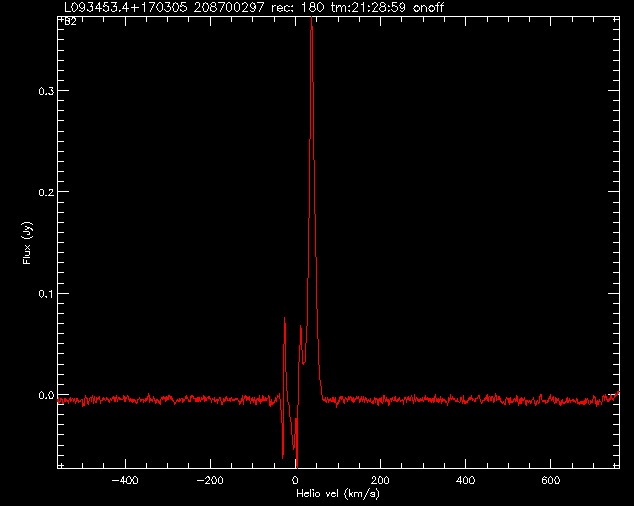Click the Helio vel (km/s) x-axis label
Screen dimensions: 634x506
(338, 495)
